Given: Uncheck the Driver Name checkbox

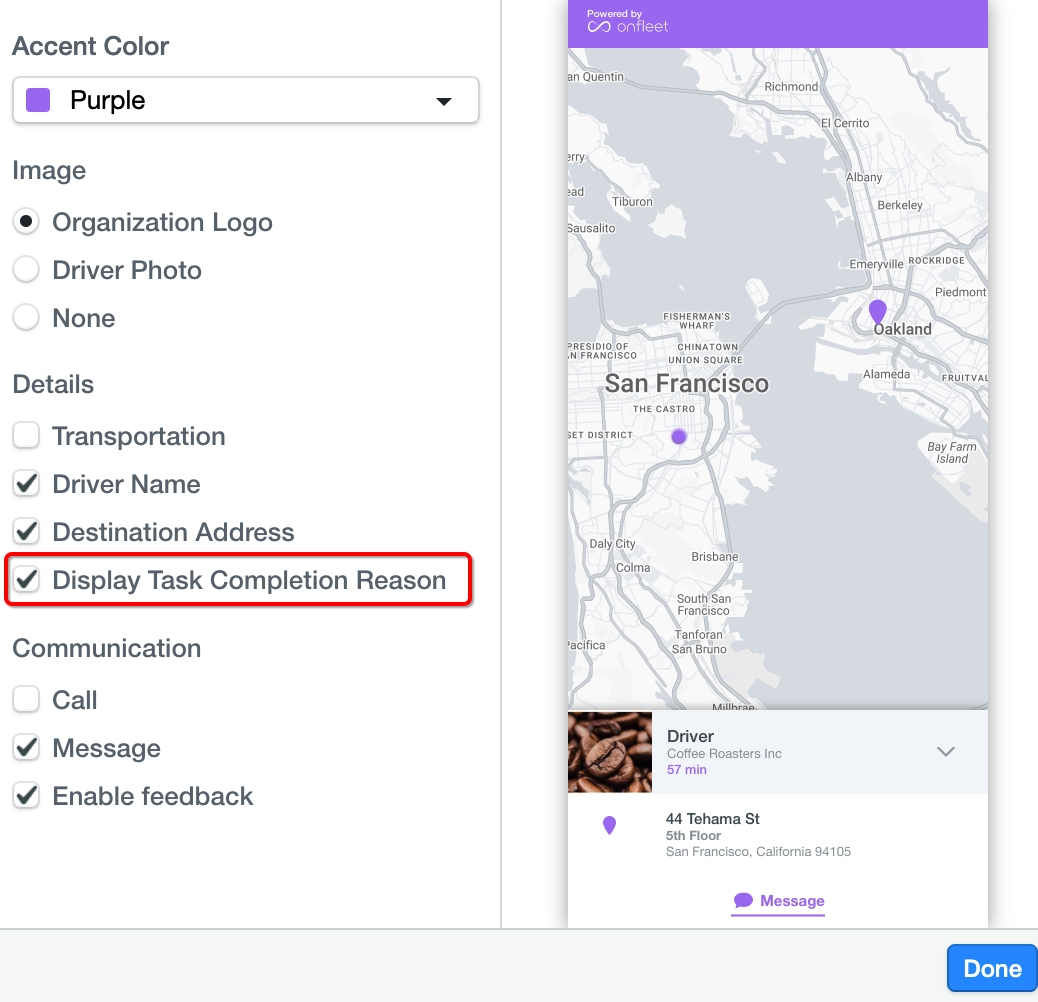Looking at the screenshot, I should (x=26, y=484).
